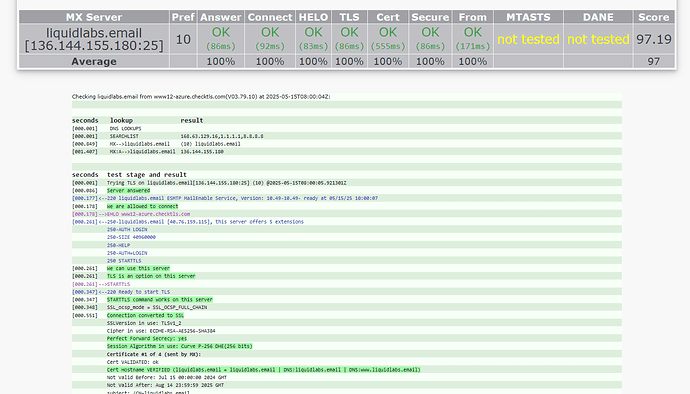This screenshot has width=690, height=394.
Task: Select "STARTTLS command works on this server"
Action: tap(160, 300)
